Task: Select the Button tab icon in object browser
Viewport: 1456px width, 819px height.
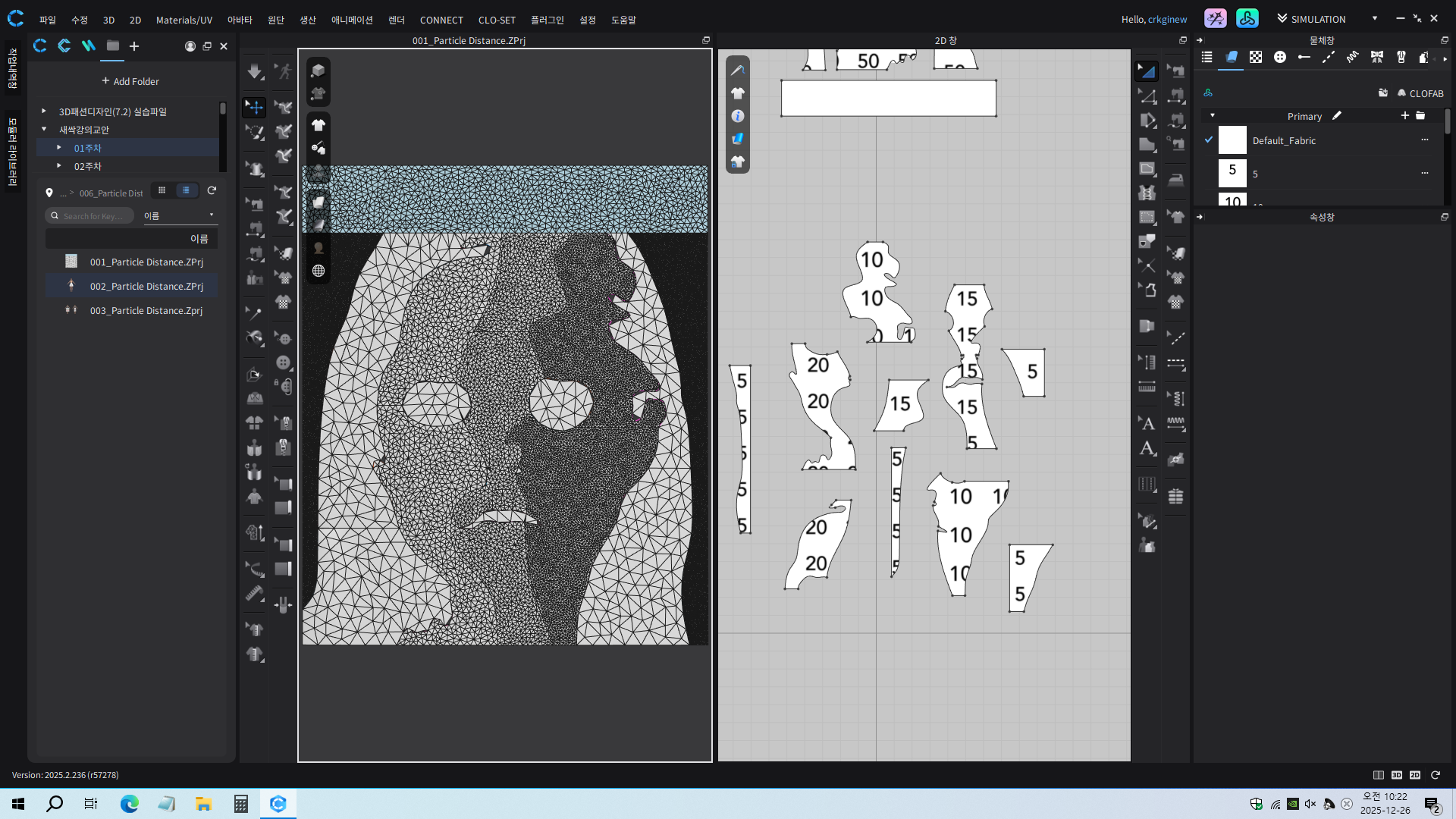Action: pyautogui.click(x=1280, y=58)
